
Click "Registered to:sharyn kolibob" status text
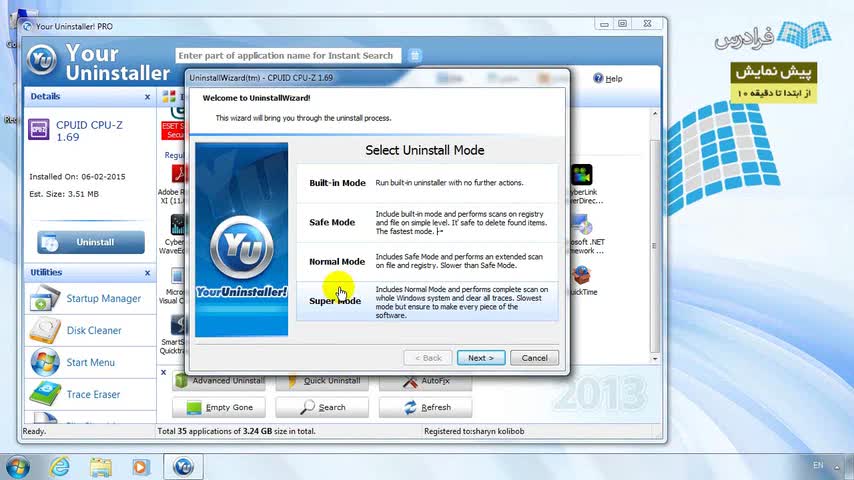coord(474,432)
